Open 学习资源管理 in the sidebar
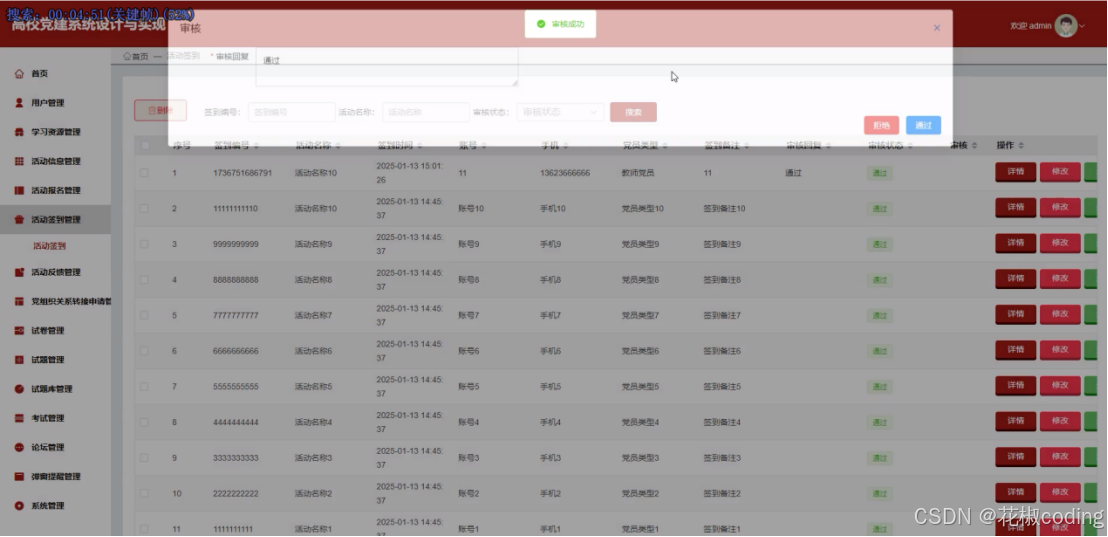 tap(56, 132)
